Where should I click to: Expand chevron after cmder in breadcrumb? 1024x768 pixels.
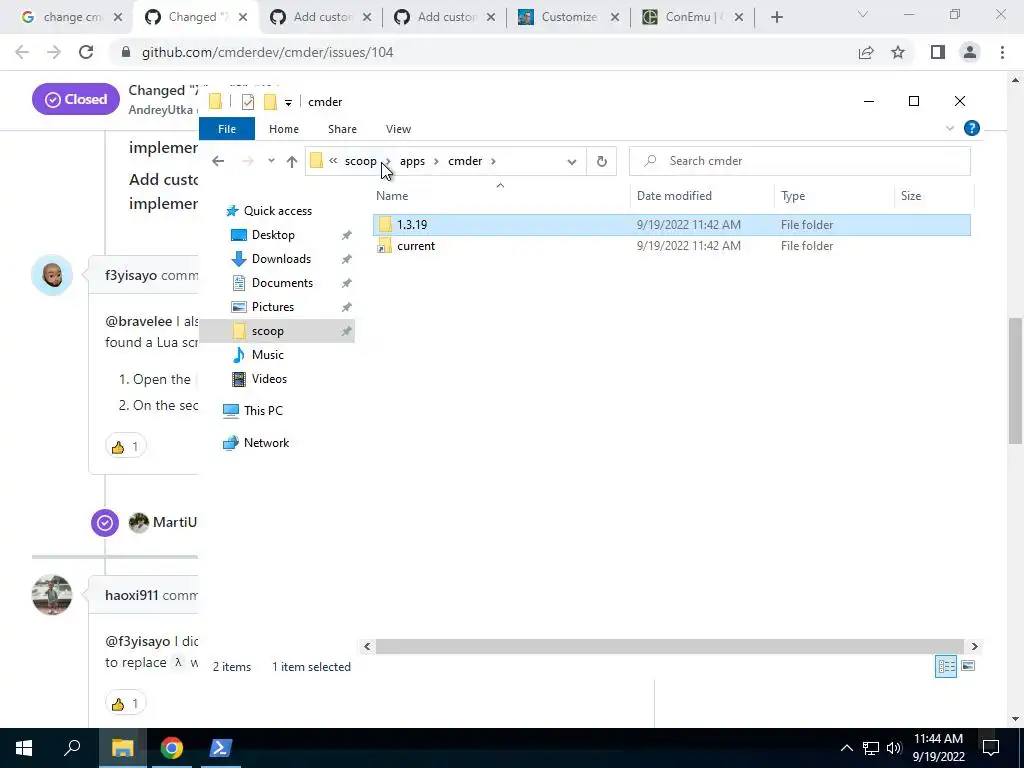point(494,161)
